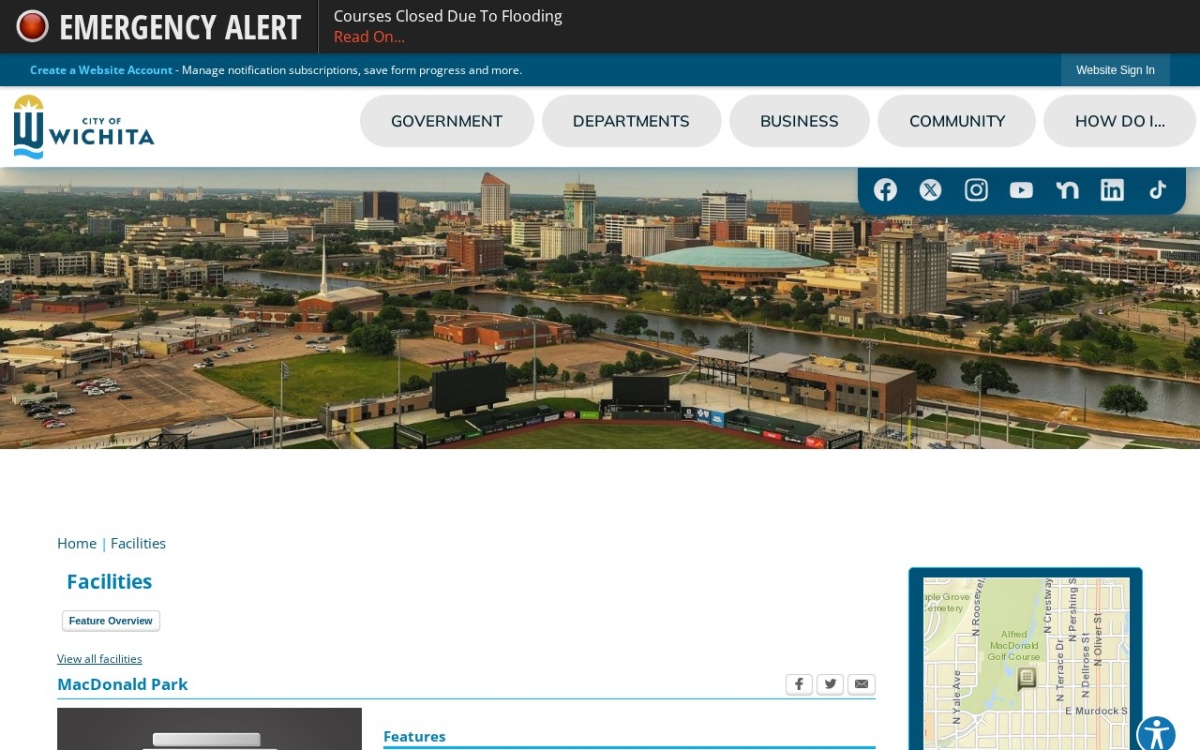Open the TikTok social icon

point(1157,190)
